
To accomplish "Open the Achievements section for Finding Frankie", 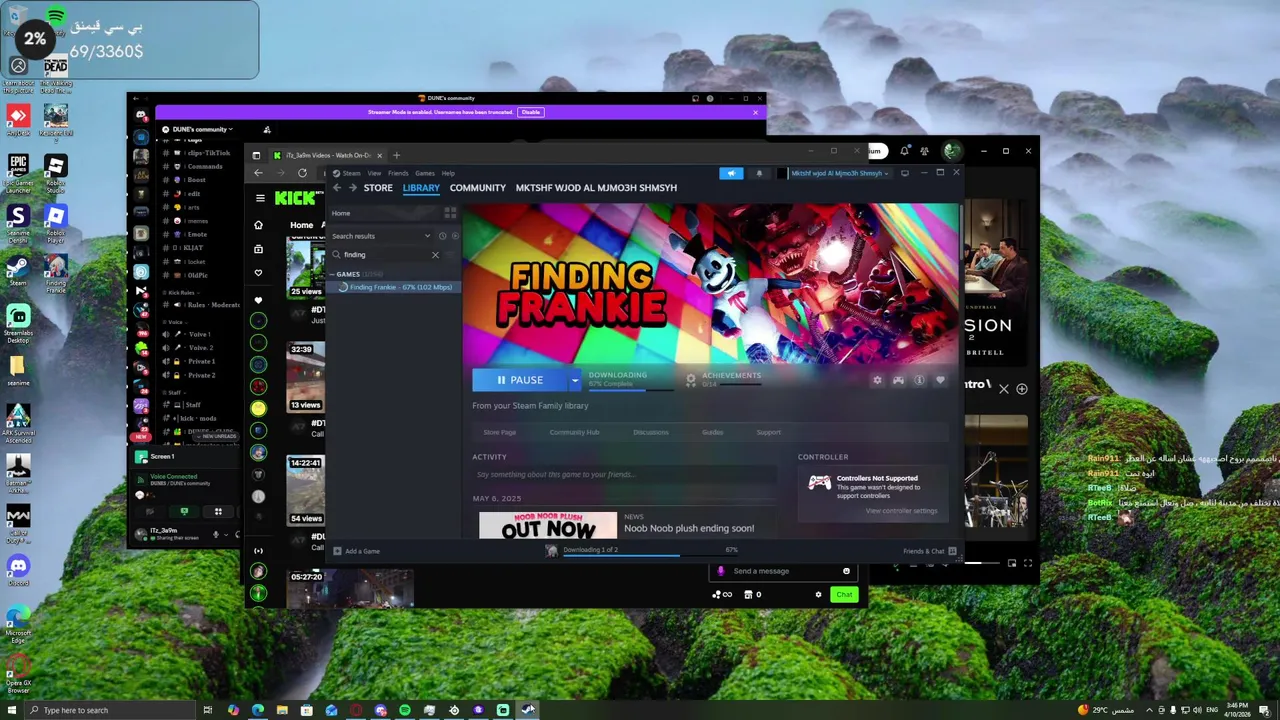I will (x=723, y=379).
